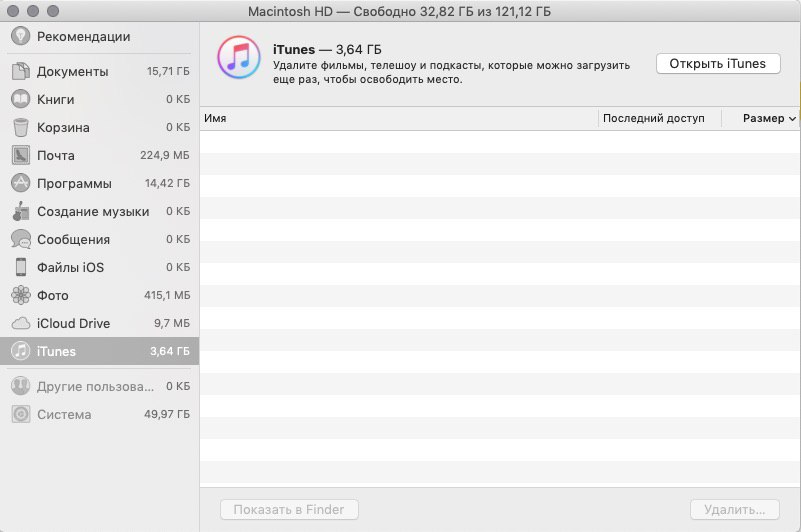801x532 pixels.
Task: Click the large iTunes logo in header
Action: (x=239, y=57)
